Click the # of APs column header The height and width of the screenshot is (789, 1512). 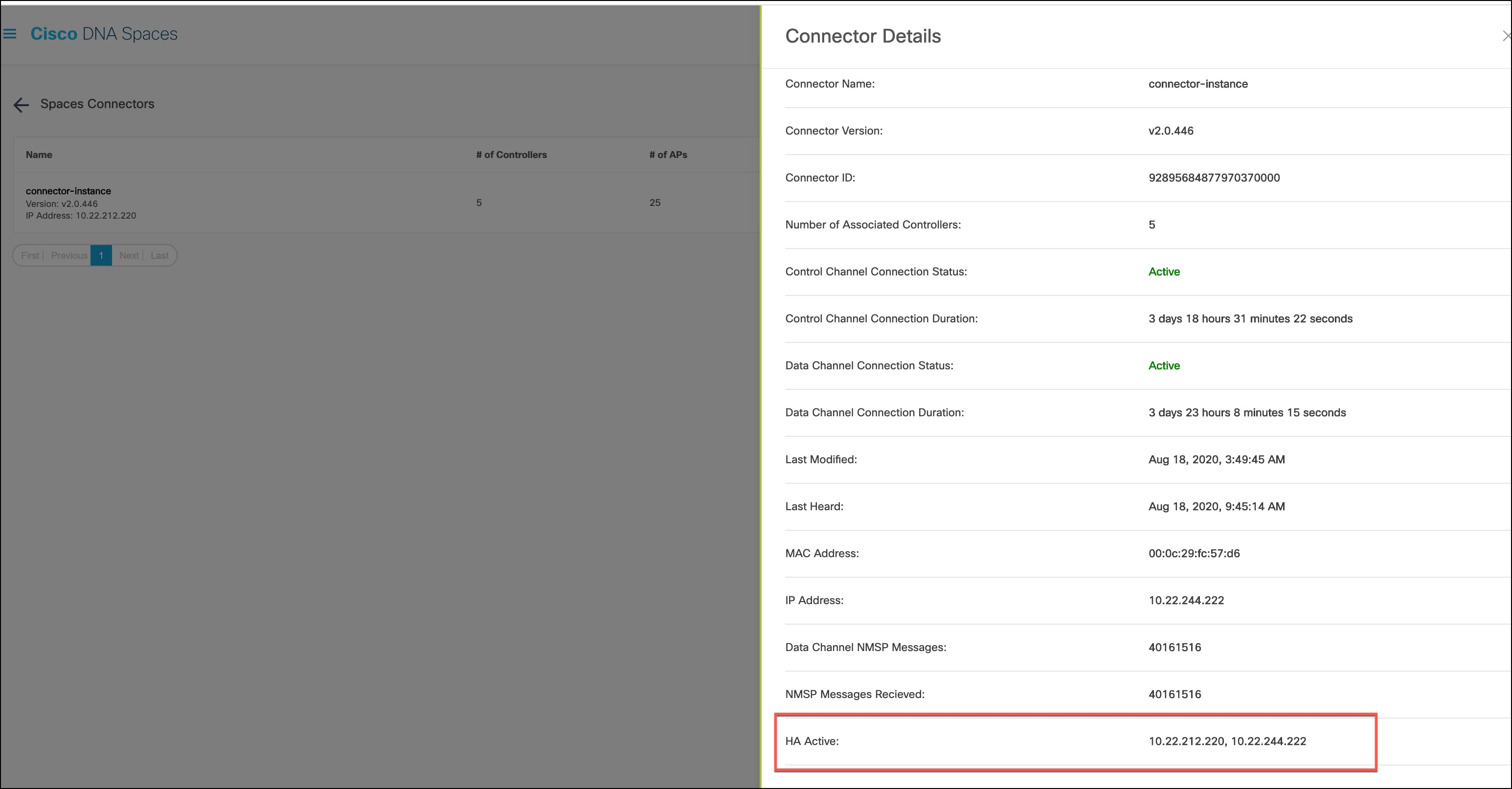coord(668,155)
